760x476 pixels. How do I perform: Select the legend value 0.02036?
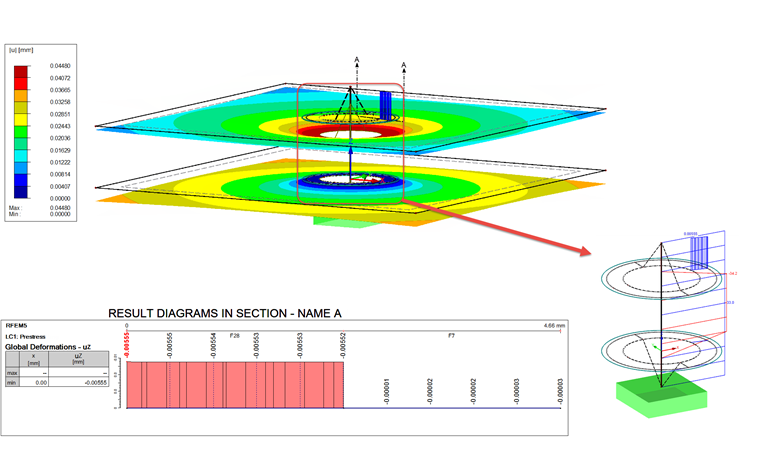[x=60, y=138]
